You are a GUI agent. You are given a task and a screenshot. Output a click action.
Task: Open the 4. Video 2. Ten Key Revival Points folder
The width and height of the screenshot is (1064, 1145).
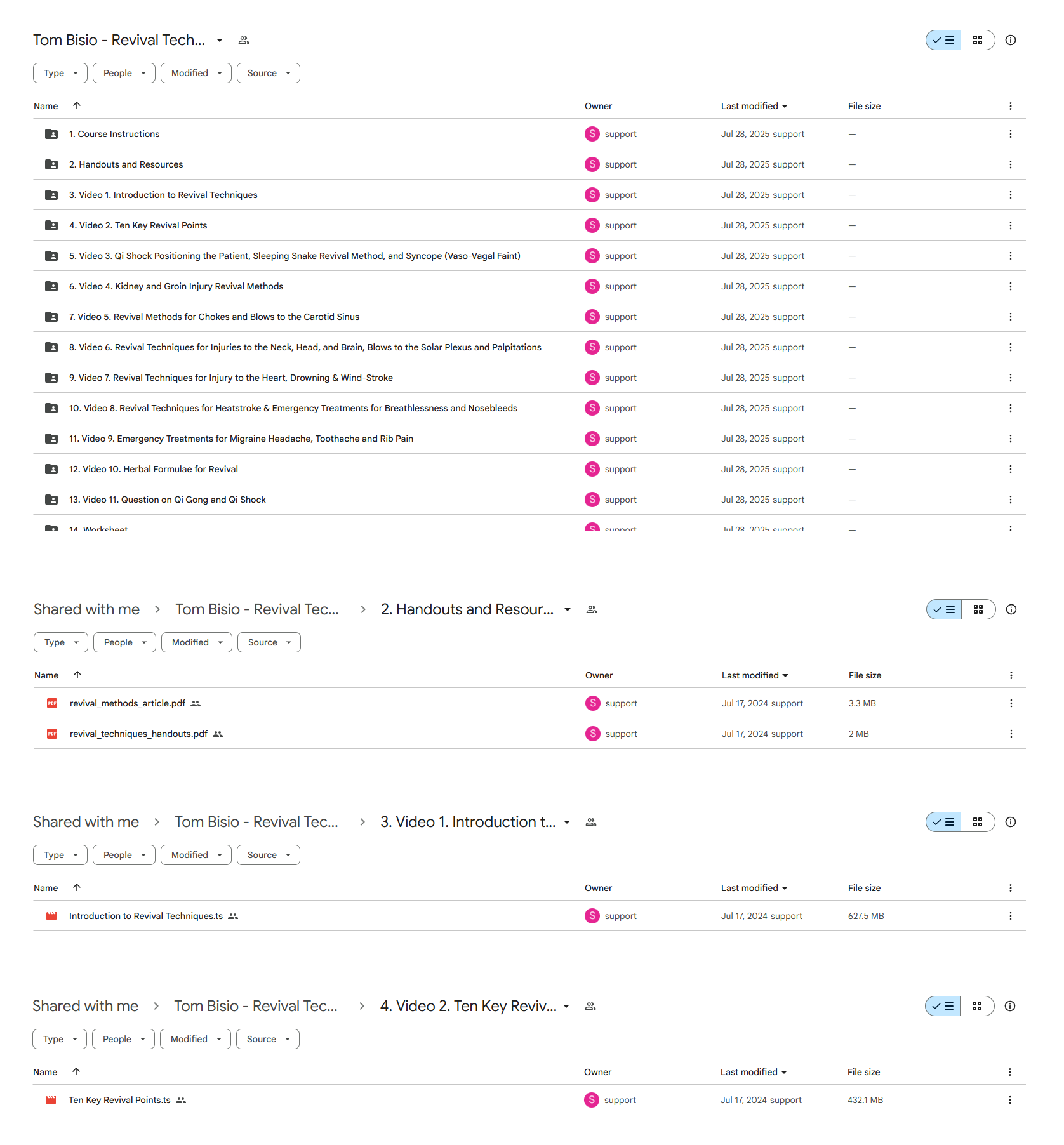tap(138, 225)
